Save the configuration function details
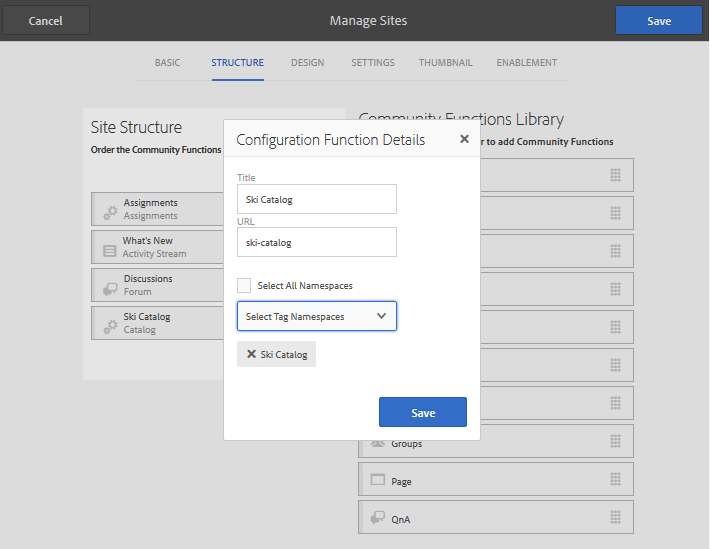 coord(422,413)
